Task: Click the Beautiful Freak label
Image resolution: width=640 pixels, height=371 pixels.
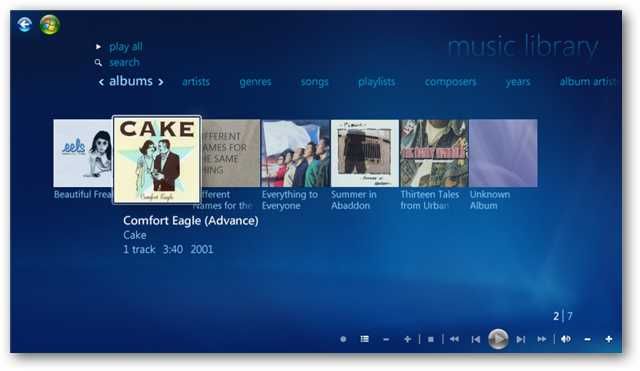Action: pyautogui.click(x=83, y=195)
